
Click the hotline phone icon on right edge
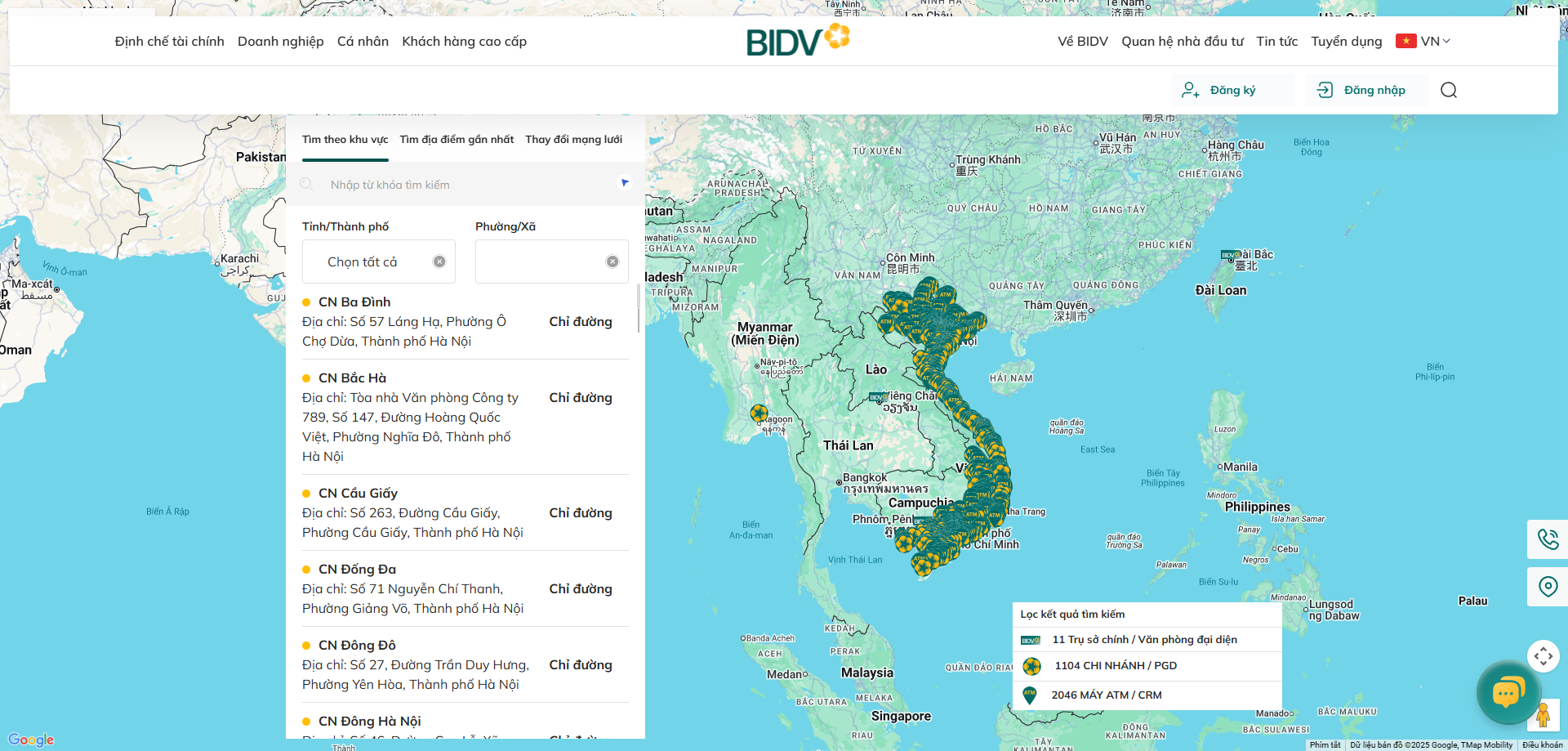tap(1548, 539)
